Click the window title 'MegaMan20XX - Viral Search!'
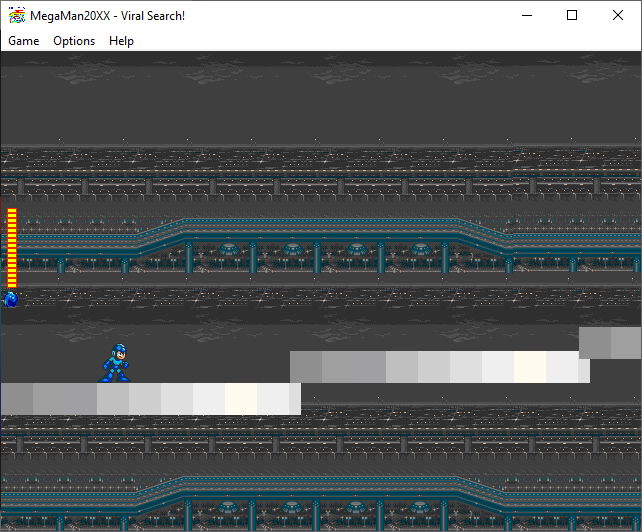The width and height of the screenshot is (642, 532). (x=107, y=16)
